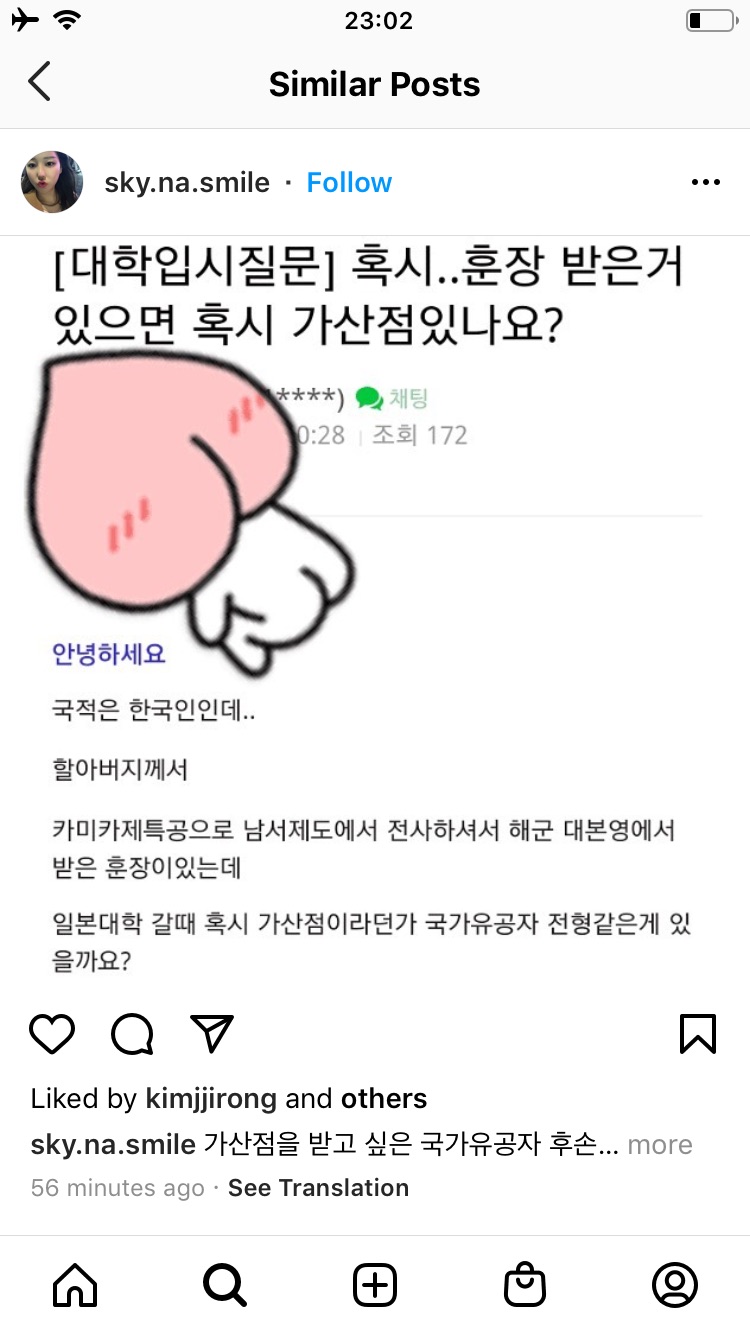Open the Profile tab icon
This screenshot has width=750, height=1334.
675,1285
